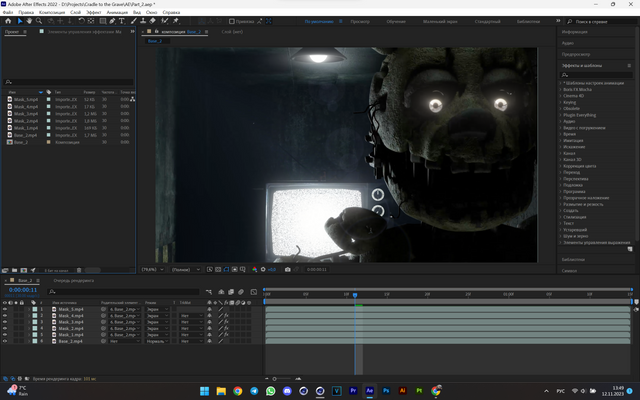This screenshot has height=400, width=640.
Task: Select the Type (T) tool
Action: pos(122,20)
